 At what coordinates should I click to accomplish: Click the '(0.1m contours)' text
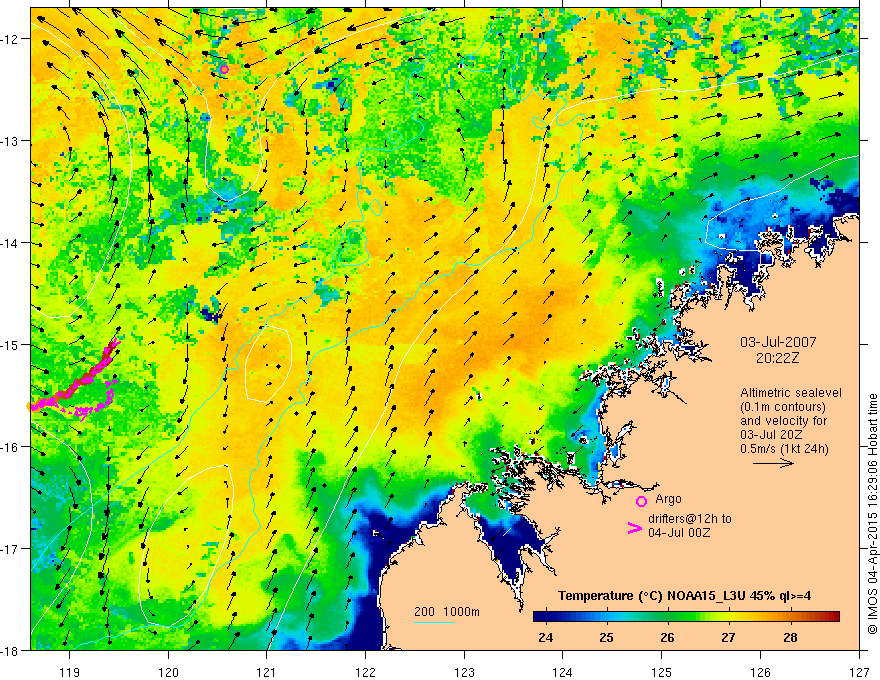tap(783, 407)
